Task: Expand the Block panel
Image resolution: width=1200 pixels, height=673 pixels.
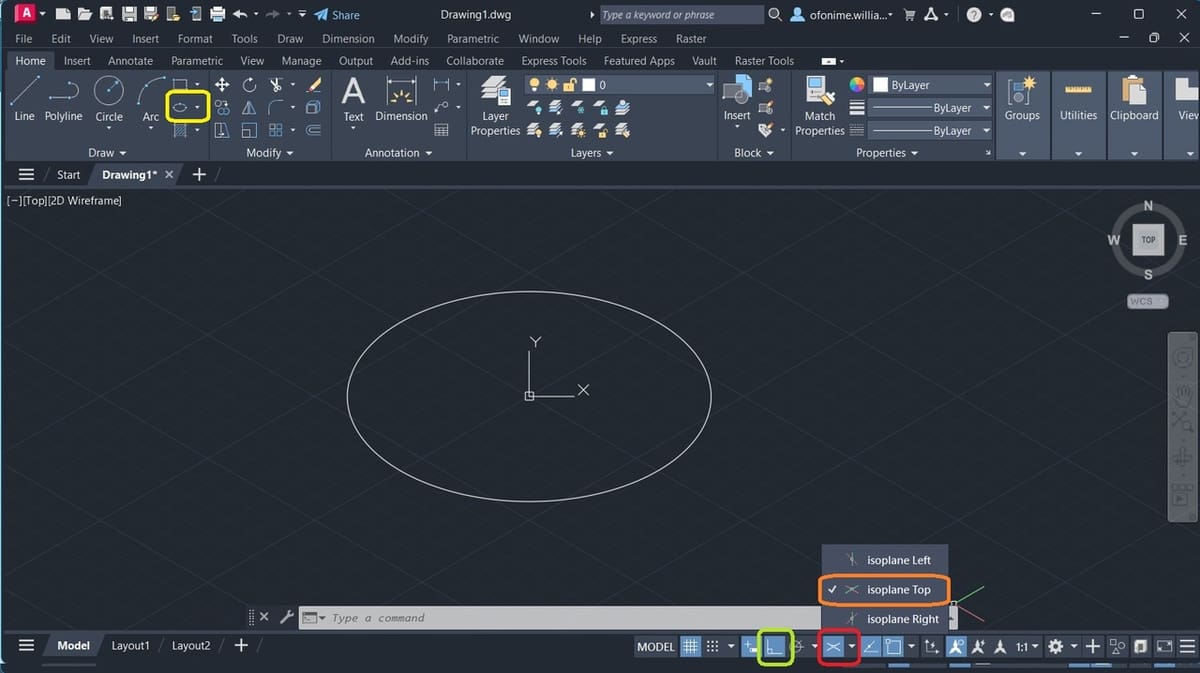Action: point(754,153)
